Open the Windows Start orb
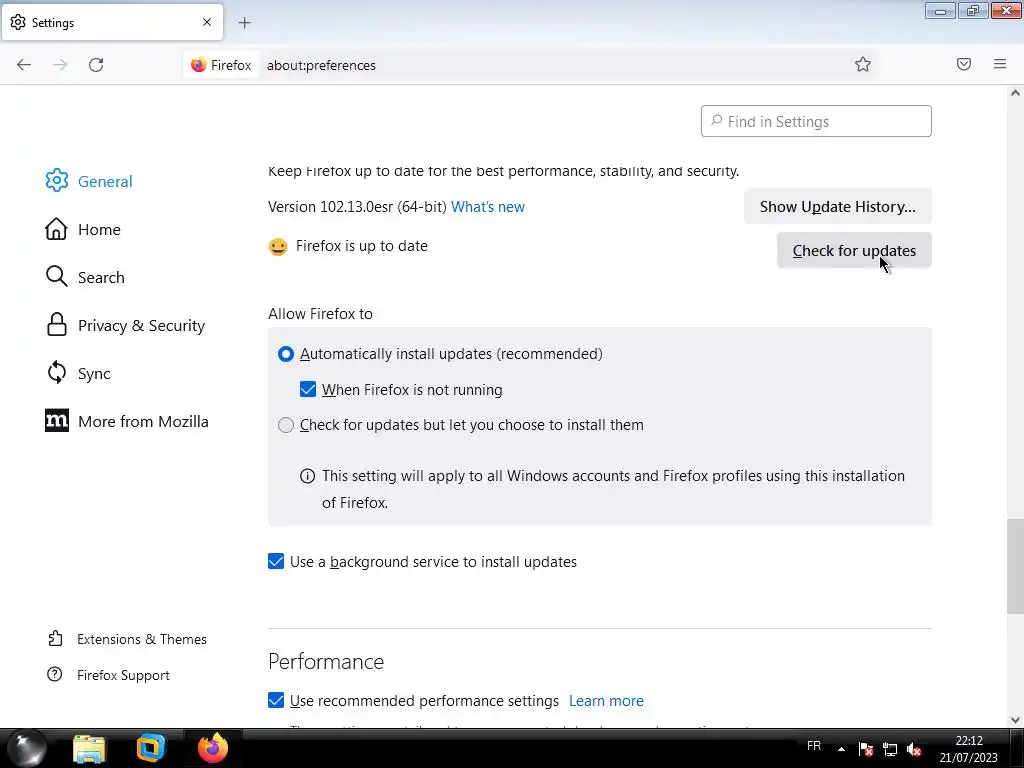Image resolution: width=1024 pixels, height=768 pixels. pyautogui.click(x=27, y=748)
